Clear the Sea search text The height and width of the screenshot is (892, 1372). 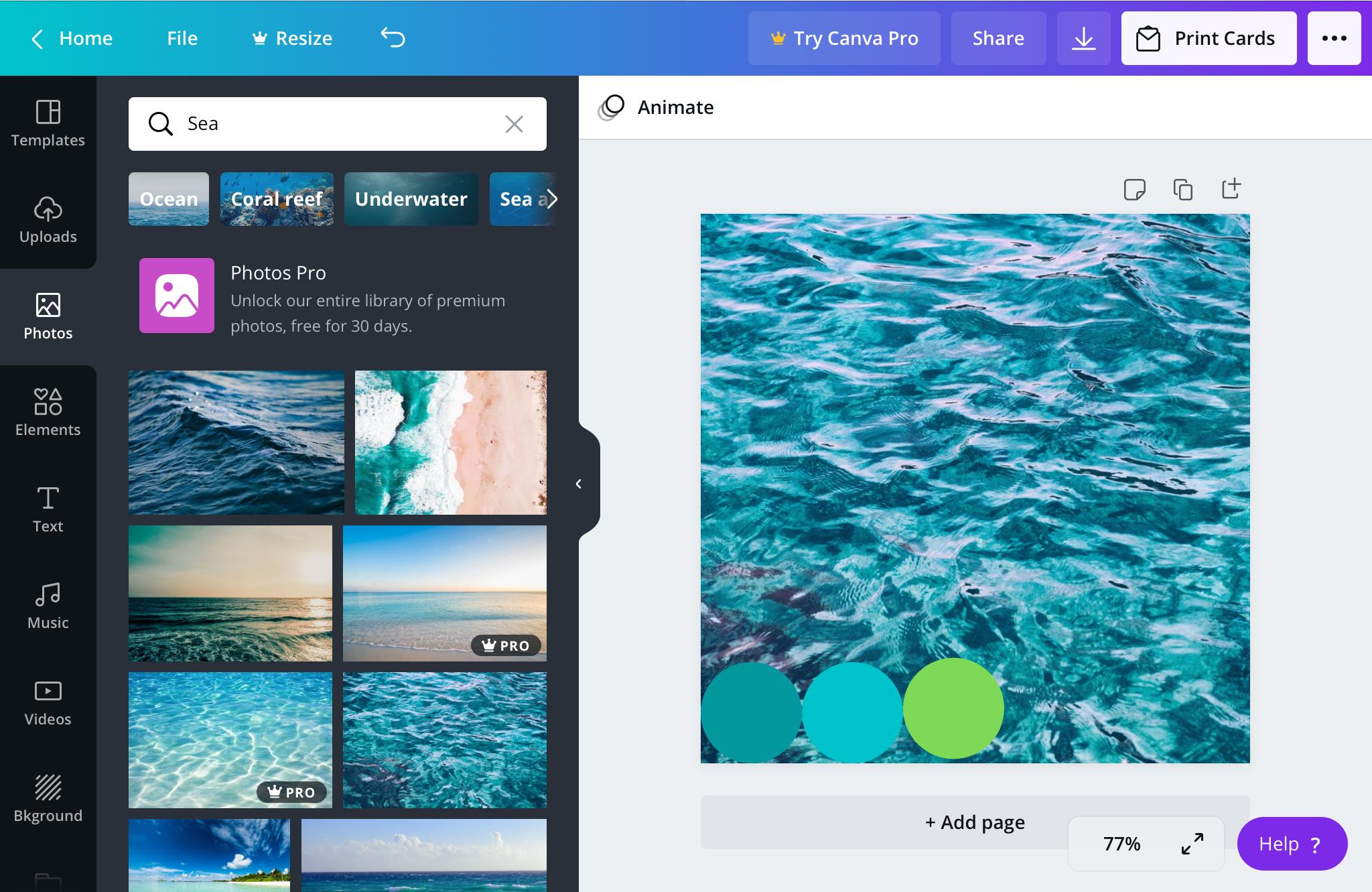[x=514, y=124]
